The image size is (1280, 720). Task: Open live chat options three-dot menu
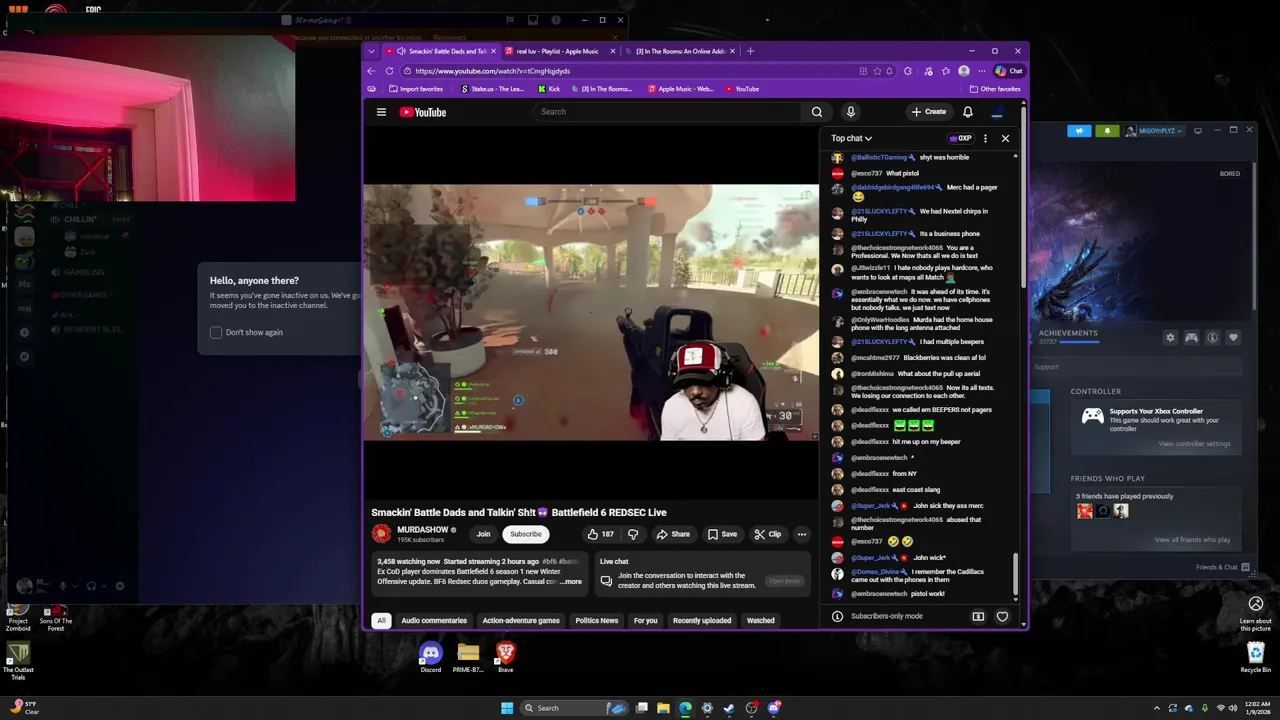coord(985,138)
